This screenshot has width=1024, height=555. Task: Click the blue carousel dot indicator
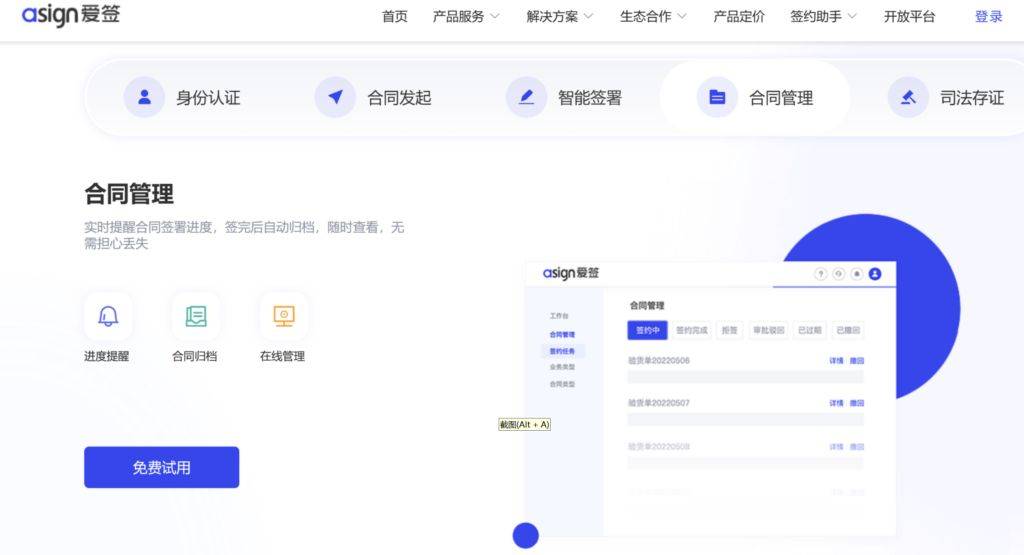(x=526, y=535)
